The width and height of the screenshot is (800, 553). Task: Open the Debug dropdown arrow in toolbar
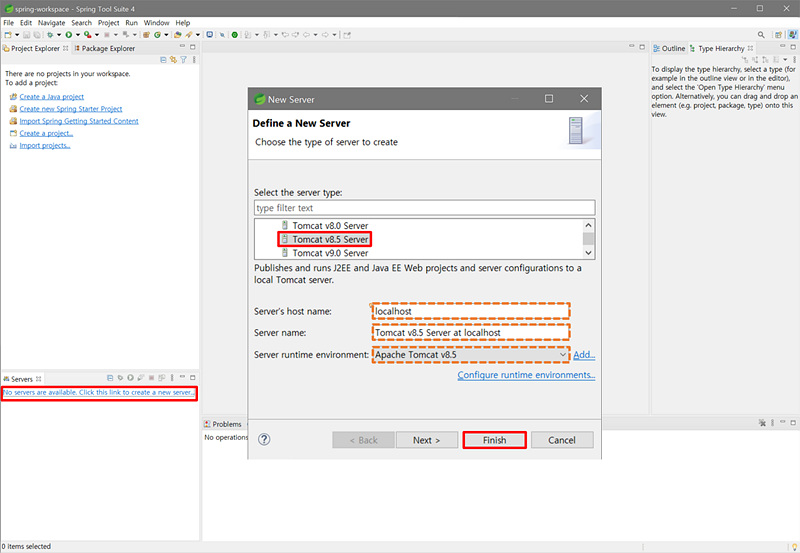coord(59,35)
